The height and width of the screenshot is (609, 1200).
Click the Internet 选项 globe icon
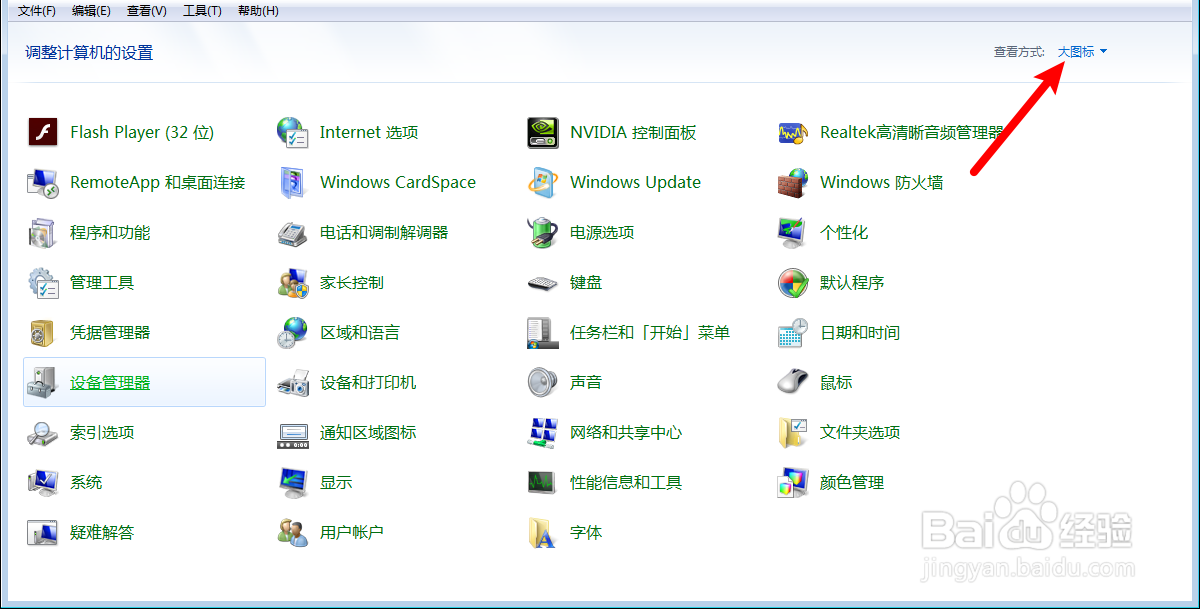click(x=293, y=132)
